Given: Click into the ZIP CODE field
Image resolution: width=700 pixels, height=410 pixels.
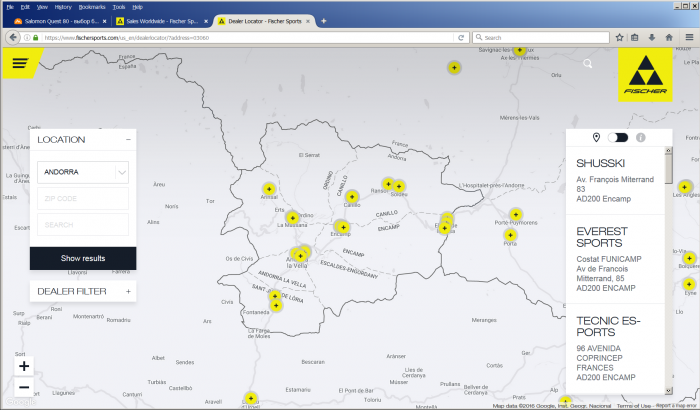Looking at the screenshot, I should point(83,199).
